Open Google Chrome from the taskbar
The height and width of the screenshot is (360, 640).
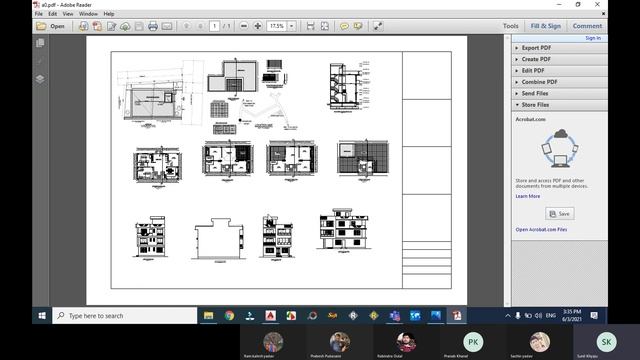click(x=229, y=316)
